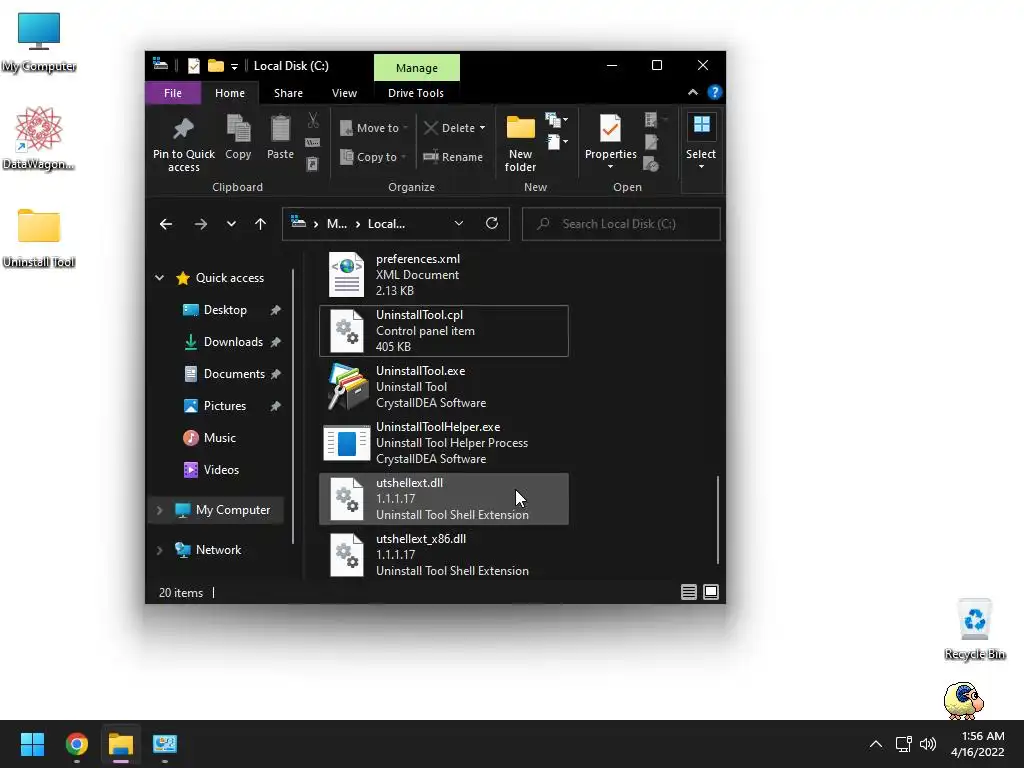Click the Copy path icon
This screenshot has width=1024, height=768.
coord(313,142)
